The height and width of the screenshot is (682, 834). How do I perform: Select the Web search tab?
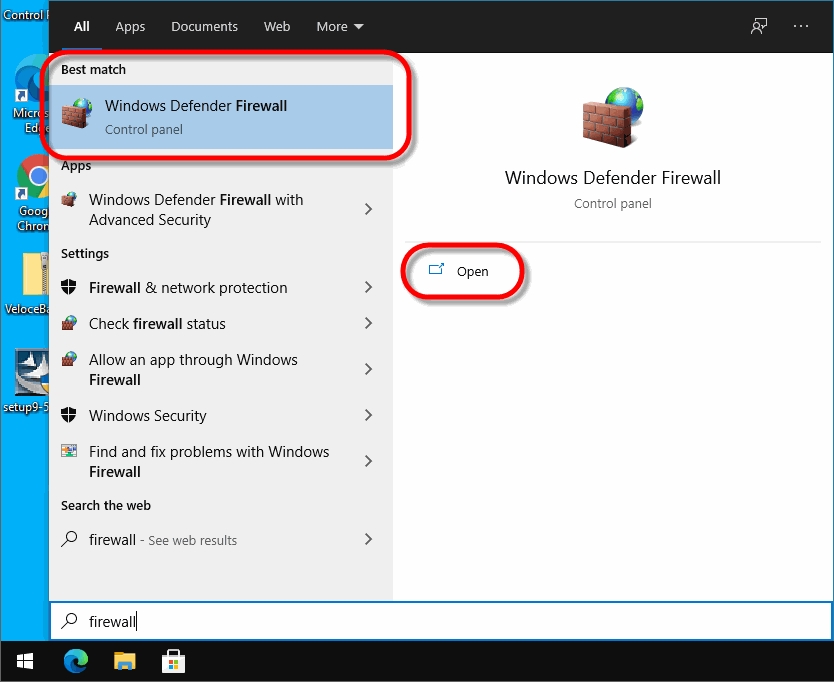click(277, 27)
